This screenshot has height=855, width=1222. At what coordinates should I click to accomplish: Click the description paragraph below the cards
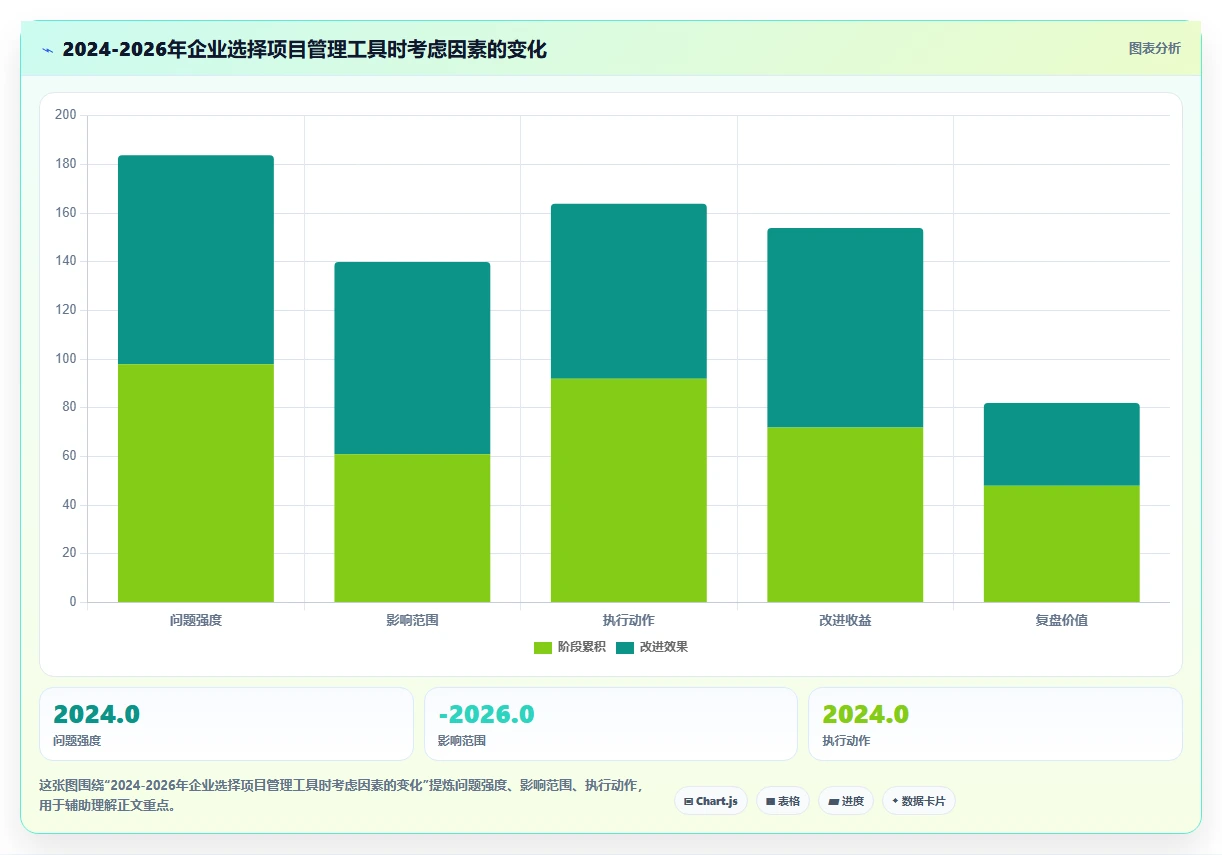[x=340, y=795]
